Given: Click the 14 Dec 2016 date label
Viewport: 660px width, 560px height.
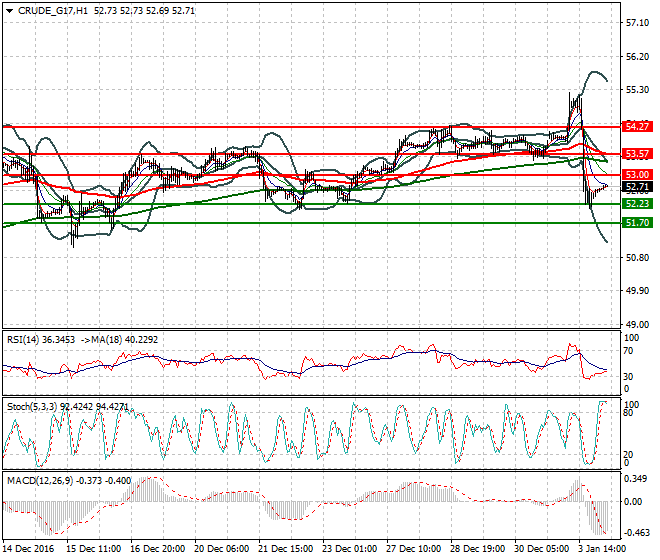Looking at the screenshot, I should pos(28,549).
